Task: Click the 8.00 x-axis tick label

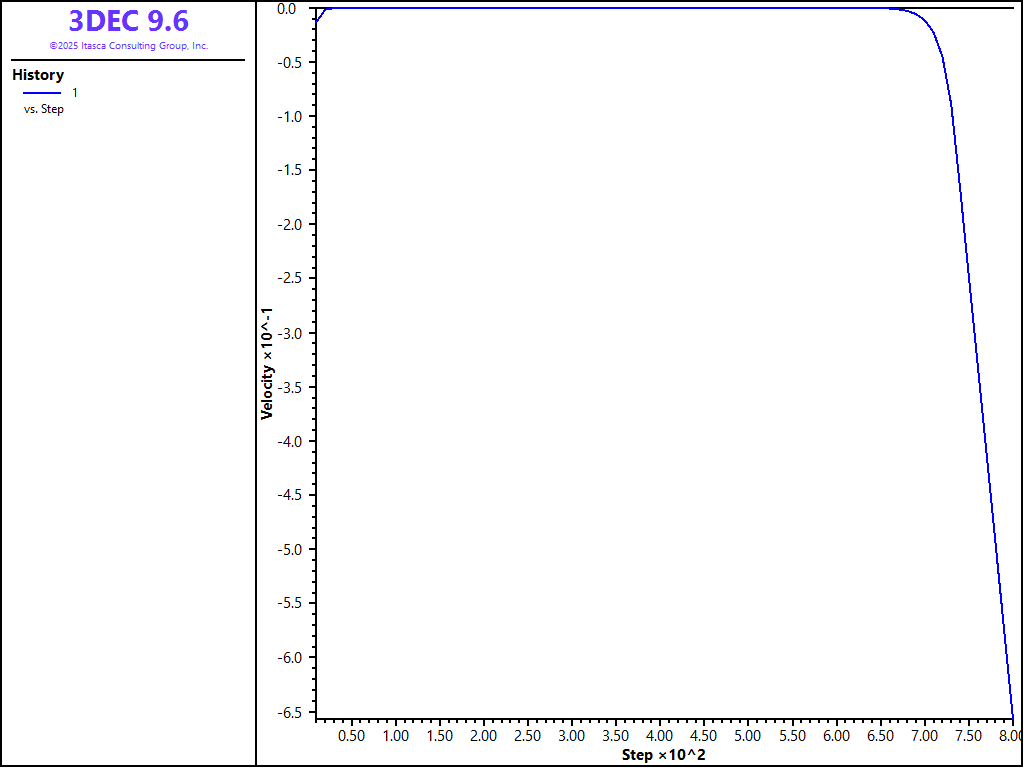Action: click(1010, 736)
